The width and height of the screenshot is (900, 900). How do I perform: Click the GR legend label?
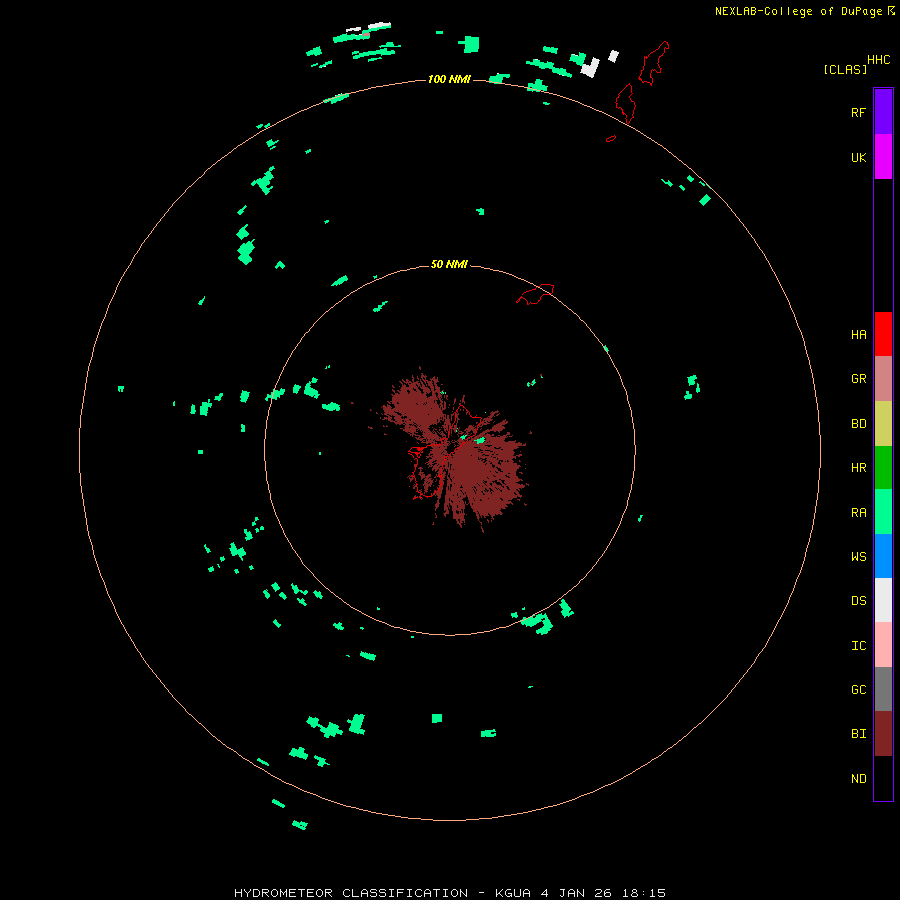click(x=858, y=379)
